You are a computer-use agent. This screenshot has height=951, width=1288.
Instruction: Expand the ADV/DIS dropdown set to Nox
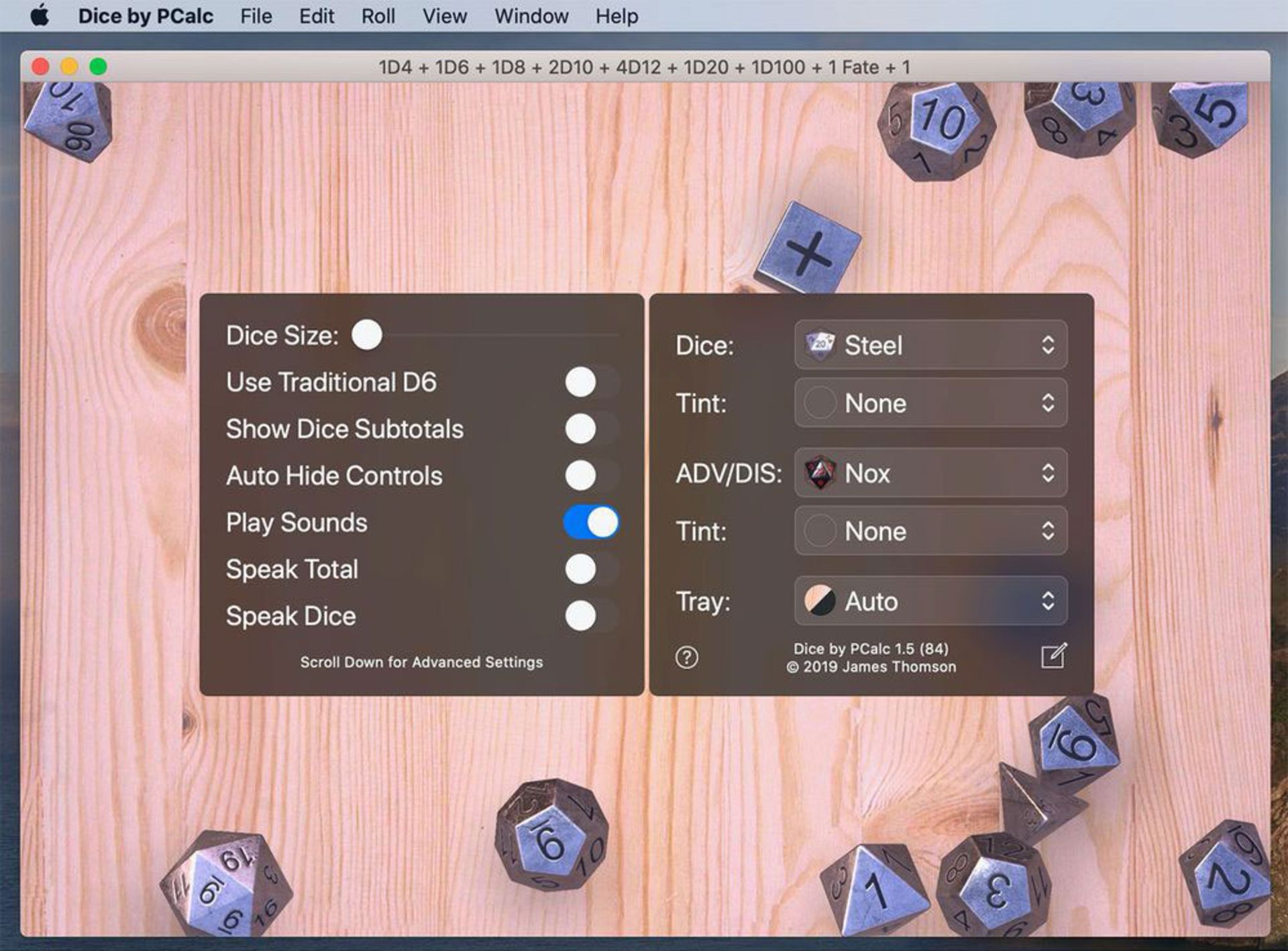tap(930, 473)
